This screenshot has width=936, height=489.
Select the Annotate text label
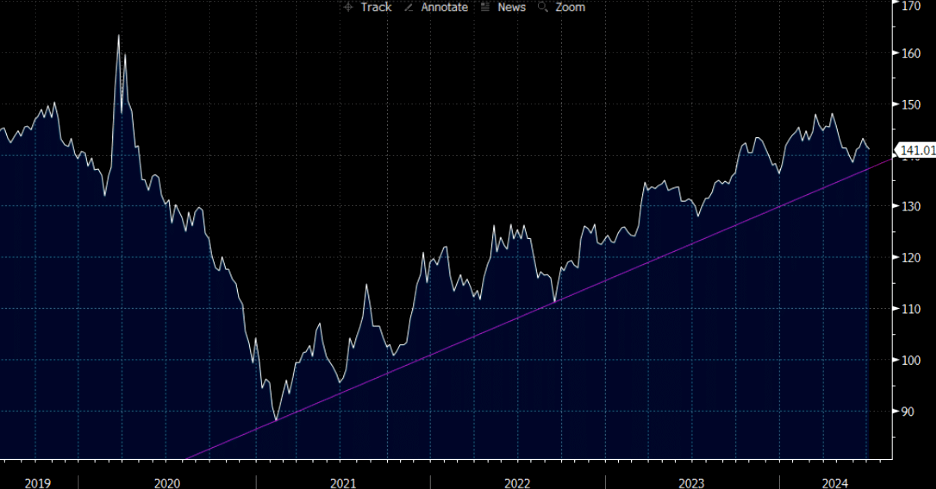tap(445, 7)
